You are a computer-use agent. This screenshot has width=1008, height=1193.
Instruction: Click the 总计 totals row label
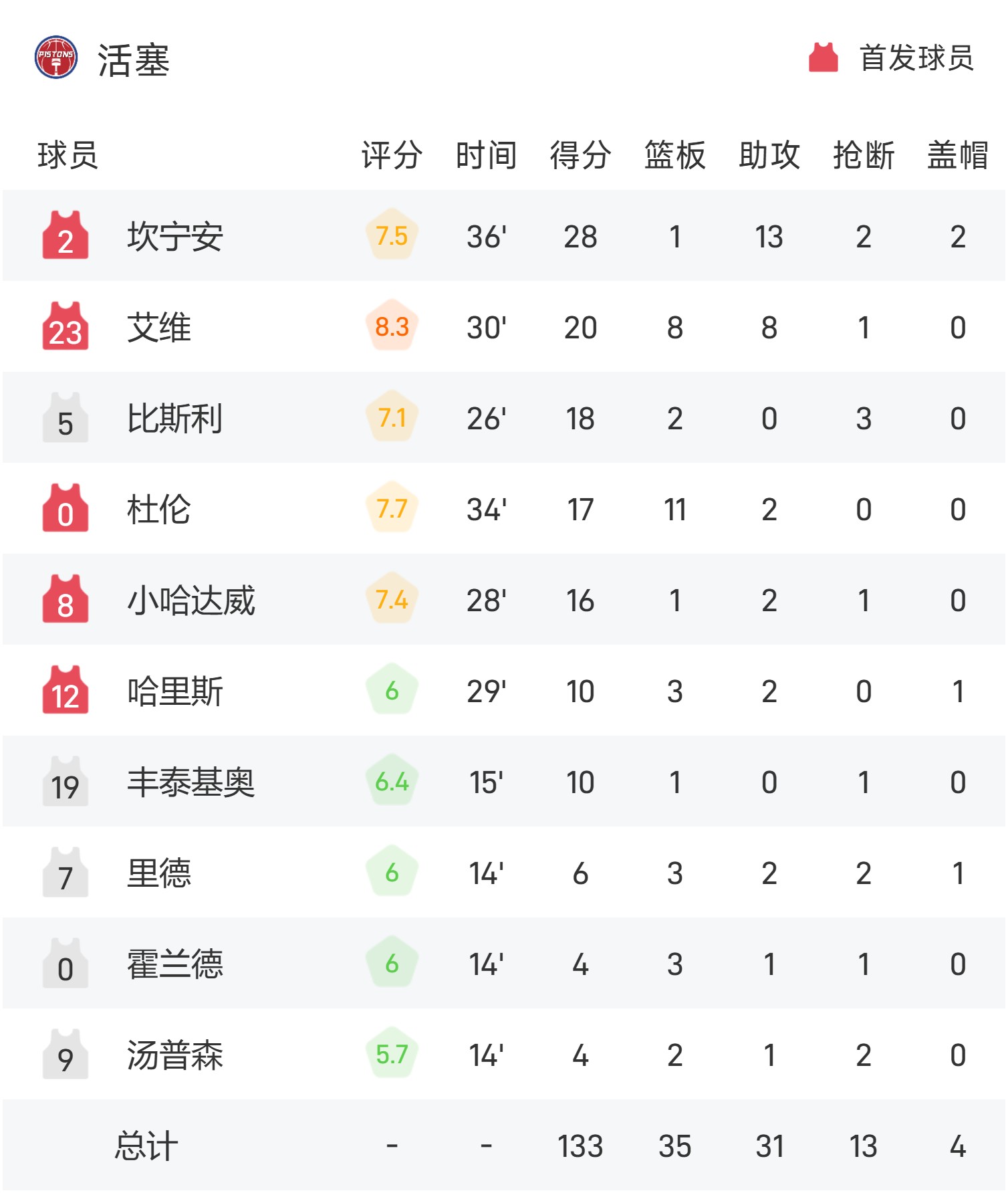click(146, 1146)
